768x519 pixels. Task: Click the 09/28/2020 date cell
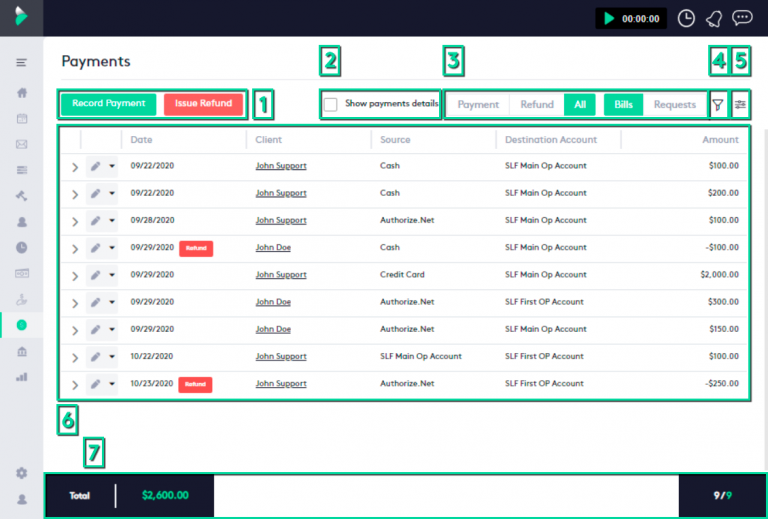(152, 220)
